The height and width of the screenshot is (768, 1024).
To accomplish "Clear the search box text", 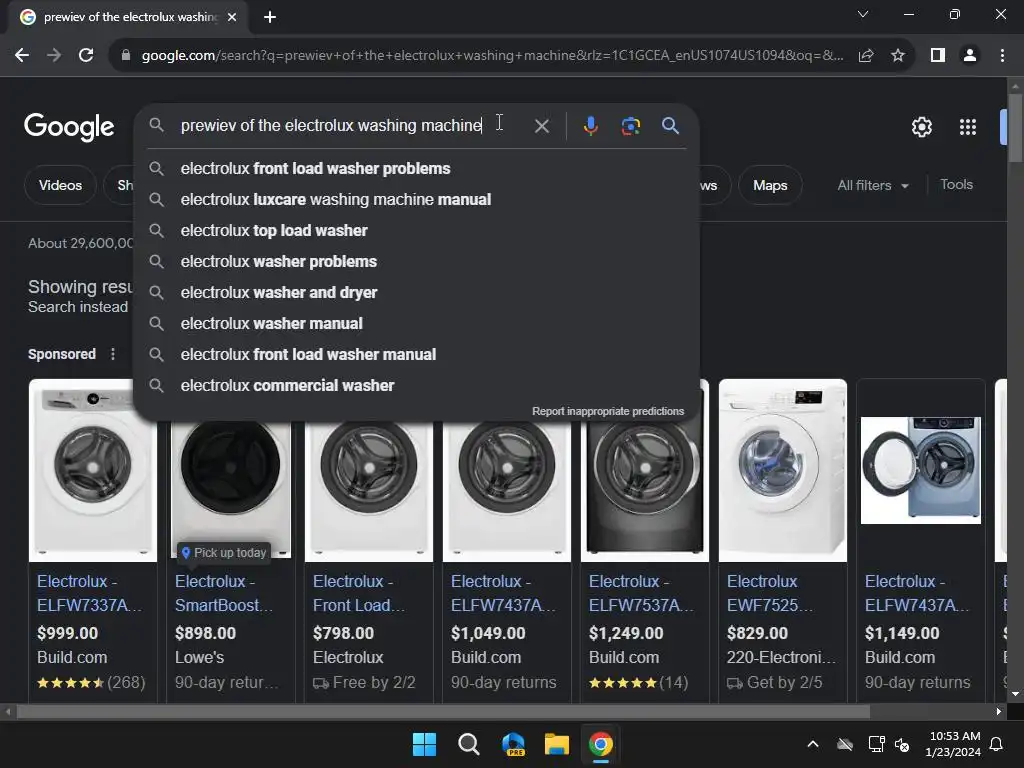I will point(541,126).
